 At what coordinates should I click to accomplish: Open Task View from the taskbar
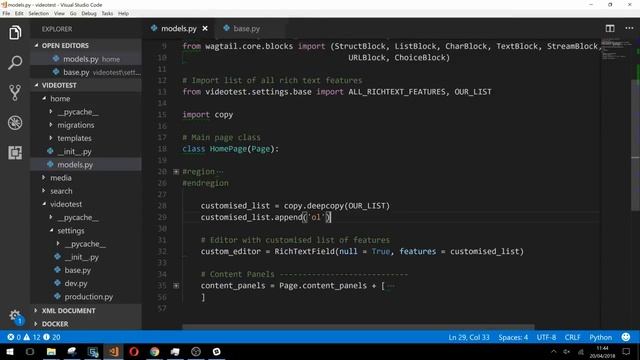[x=30, y=351]
